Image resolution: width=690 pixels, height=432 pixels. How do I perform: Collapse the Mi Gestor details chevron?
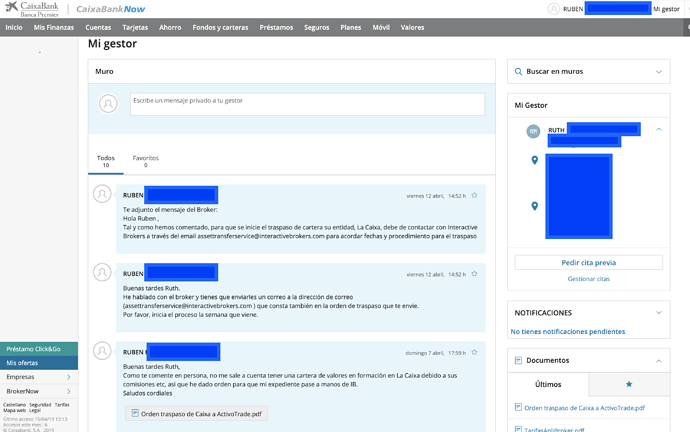coord(659,129)
